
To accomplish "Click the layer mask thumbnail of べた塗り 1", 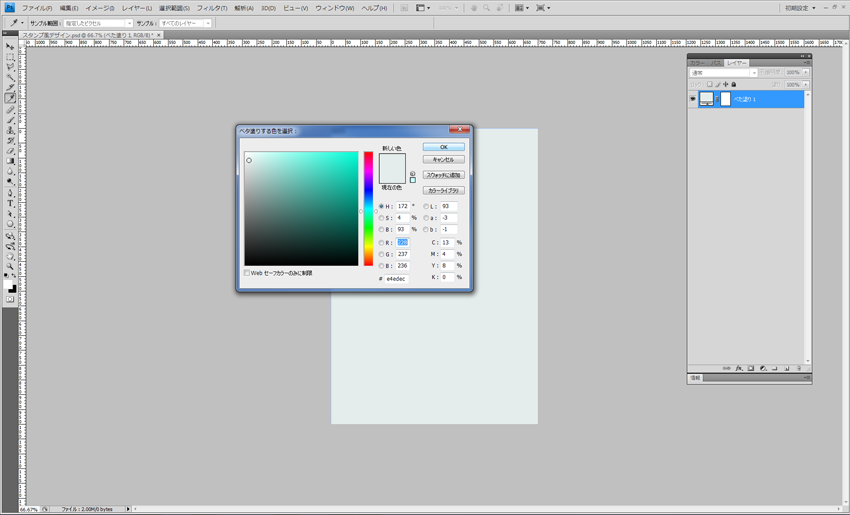I will click(x=726, y=99).
